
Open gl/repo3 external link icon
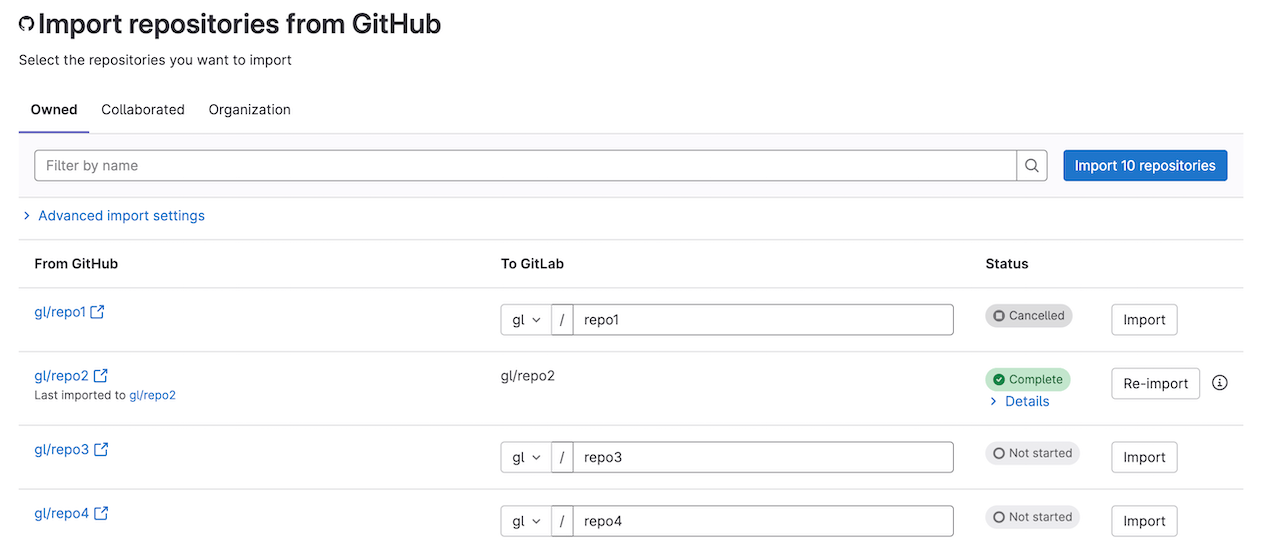101,450
